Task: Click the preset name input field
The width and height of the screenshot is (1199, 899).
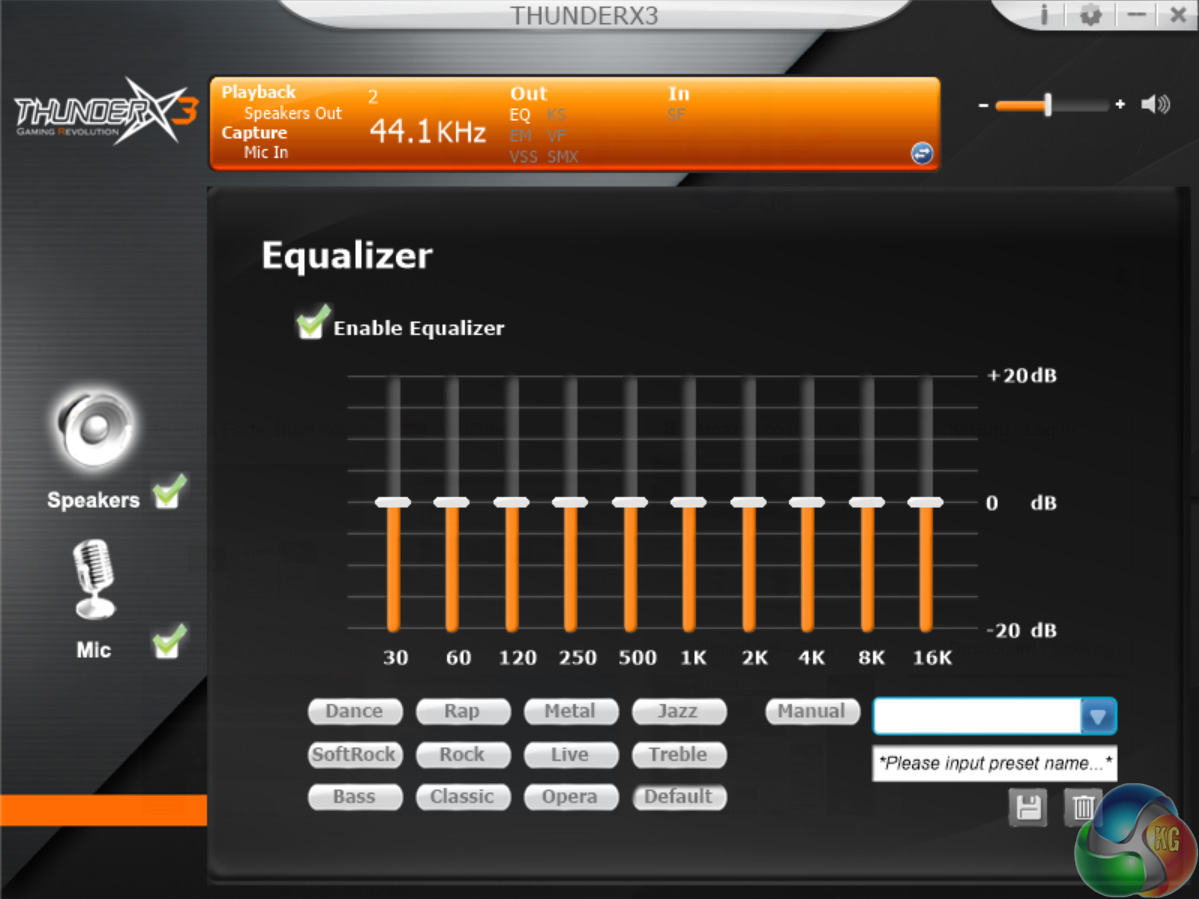Action: coord(994,763)
